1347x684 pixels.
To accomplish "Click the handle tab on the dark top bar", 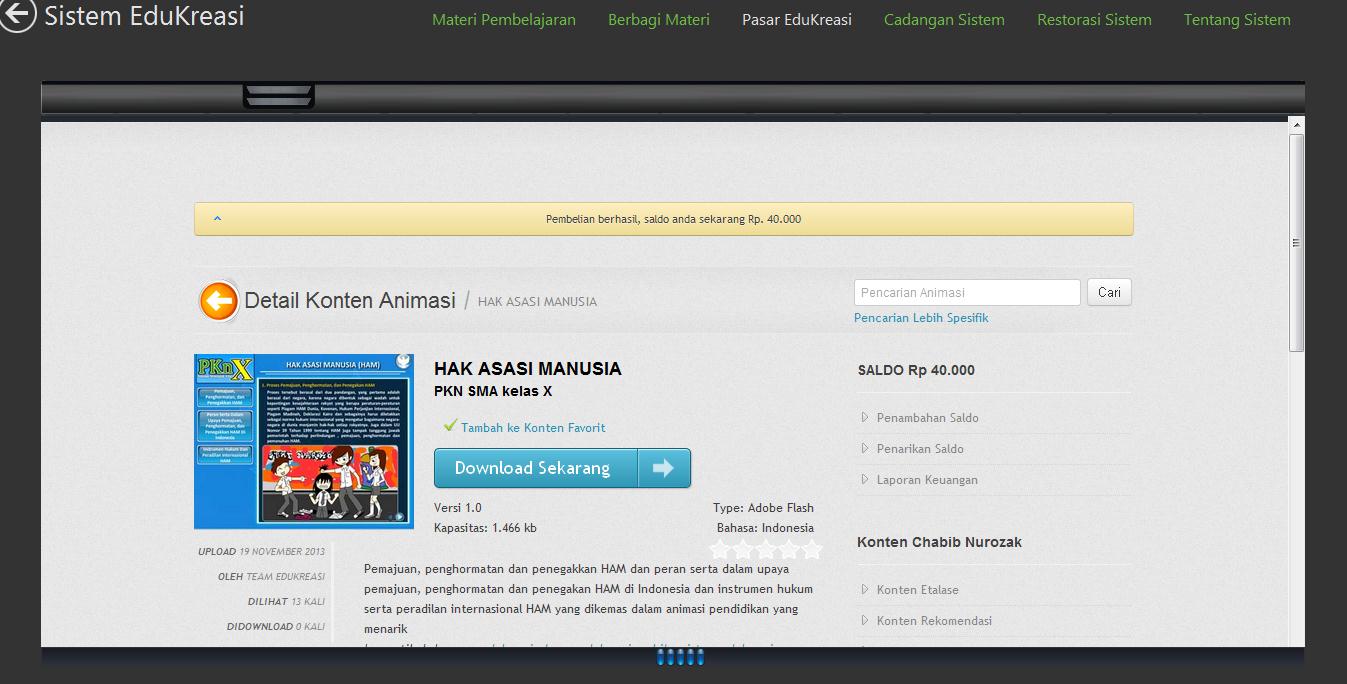I will (279, 96).
